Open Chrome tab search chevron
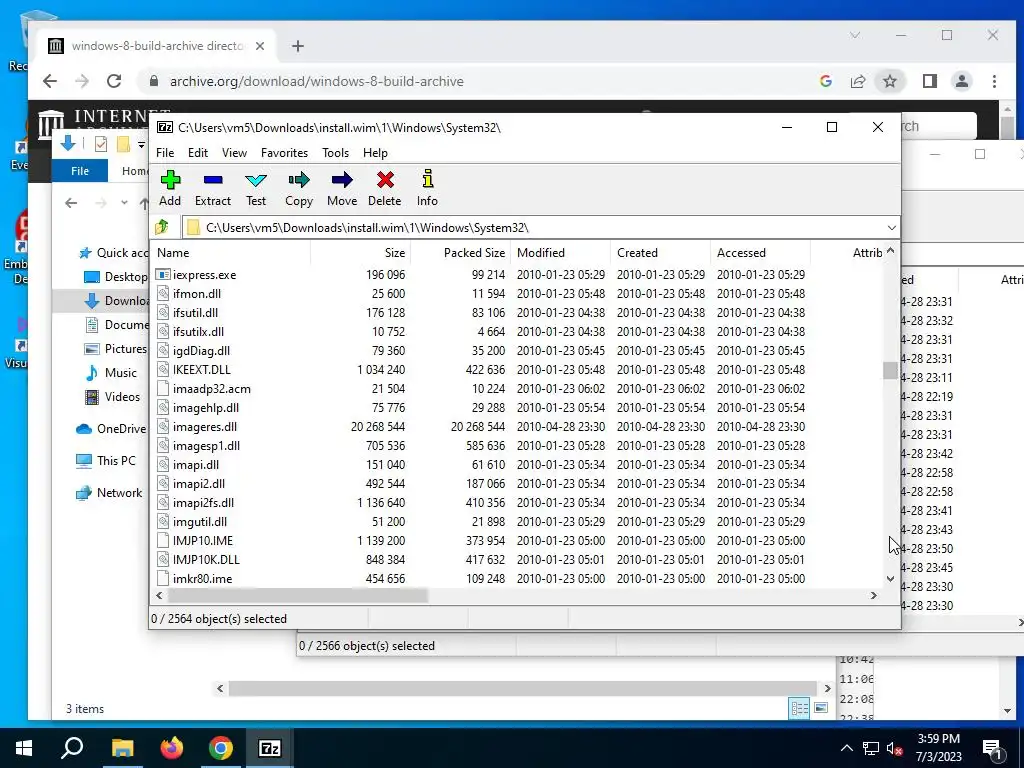Image resolution: width=1024 pixels, height=768 pixels. (x=855, y=35)
